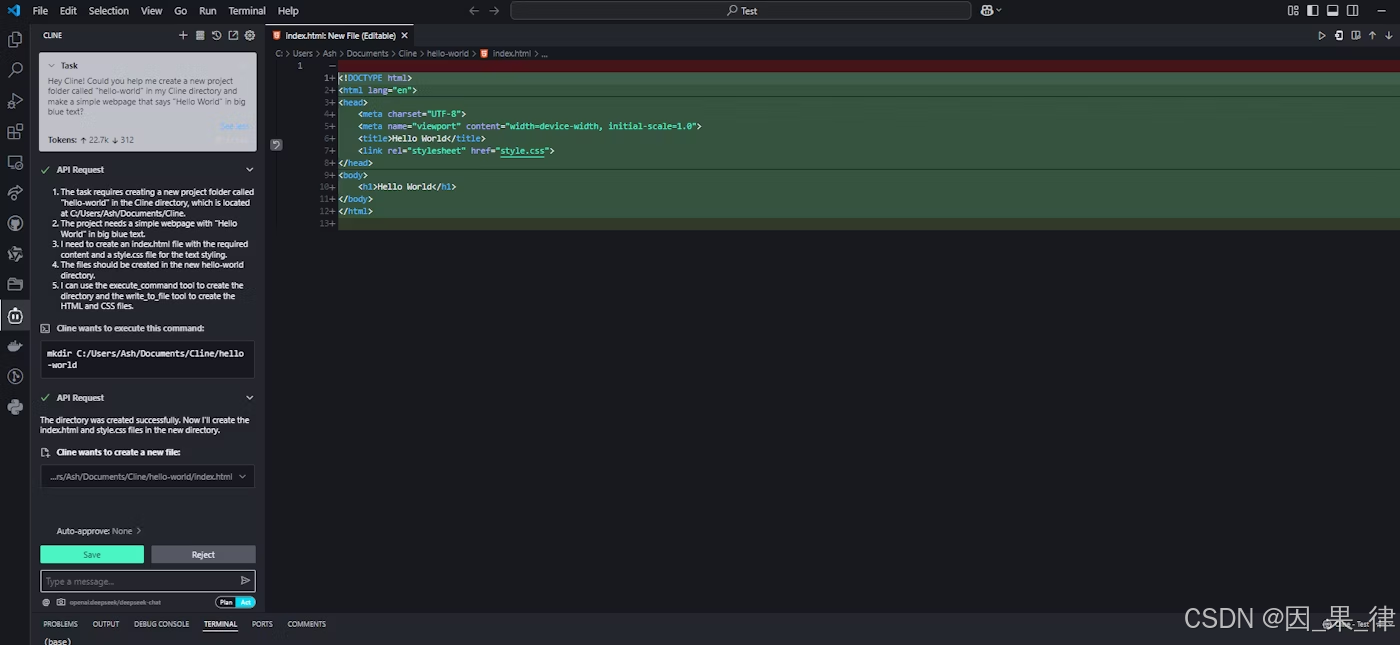Expand Auto-approve options
Screen dimensions: 1400x645
click(99, 531)
